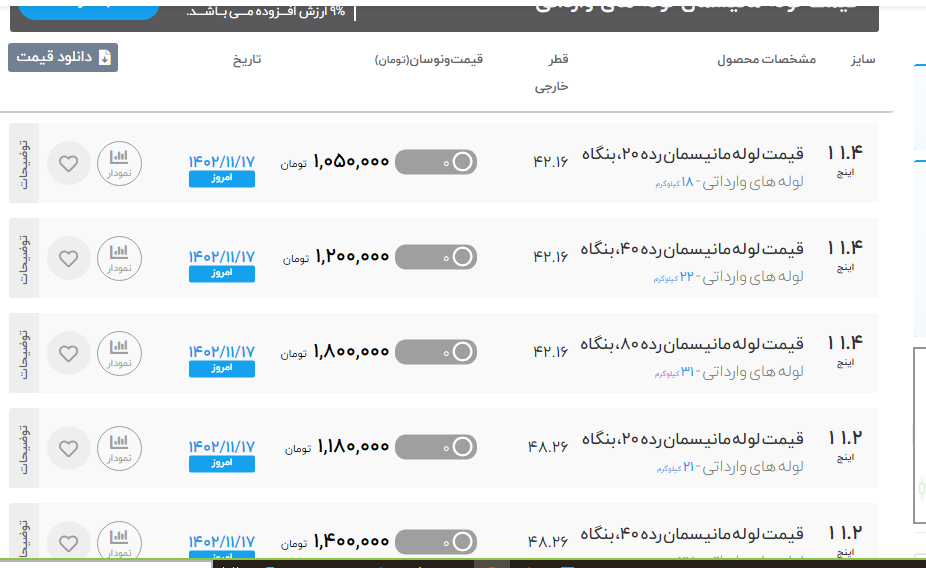926x568 pixels.
Task: Click the قیمت‌ونوسان column header
Action: click(429, 60)
